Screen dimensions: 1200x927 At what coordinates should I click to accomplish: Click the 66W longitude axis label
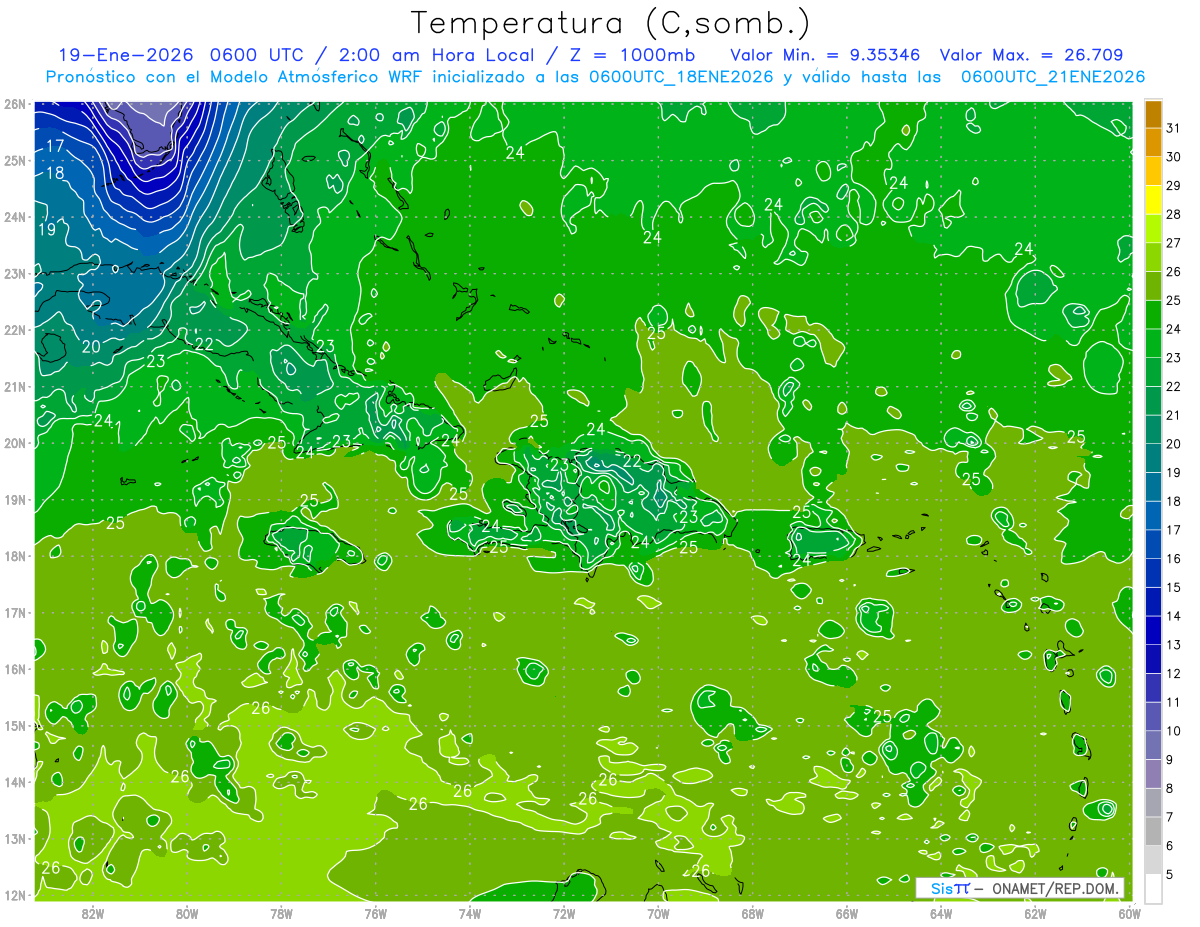[847, 913]
